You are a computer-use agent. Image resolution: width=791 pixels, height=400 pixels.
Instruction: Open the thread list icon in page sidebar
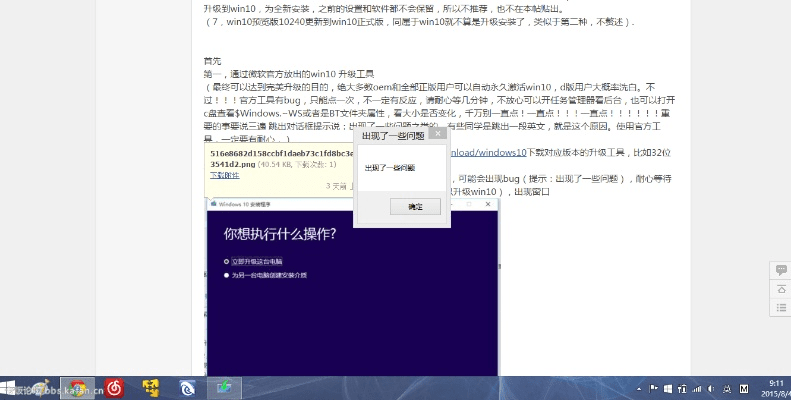click(781, 308)
